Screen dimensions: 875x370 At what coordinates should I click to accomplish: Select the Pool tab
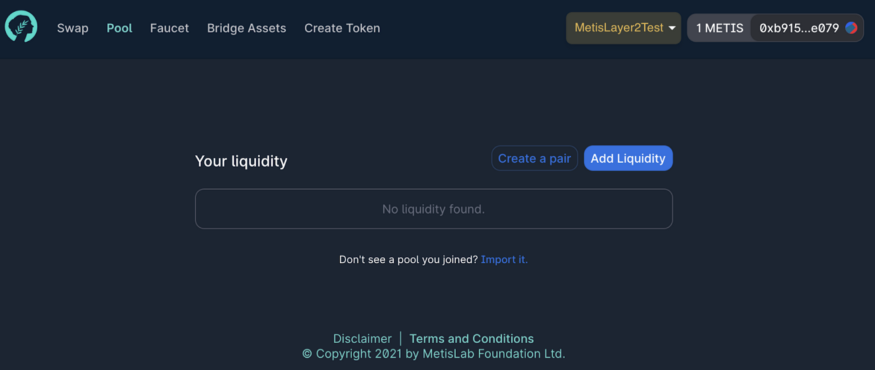[119, 28]
